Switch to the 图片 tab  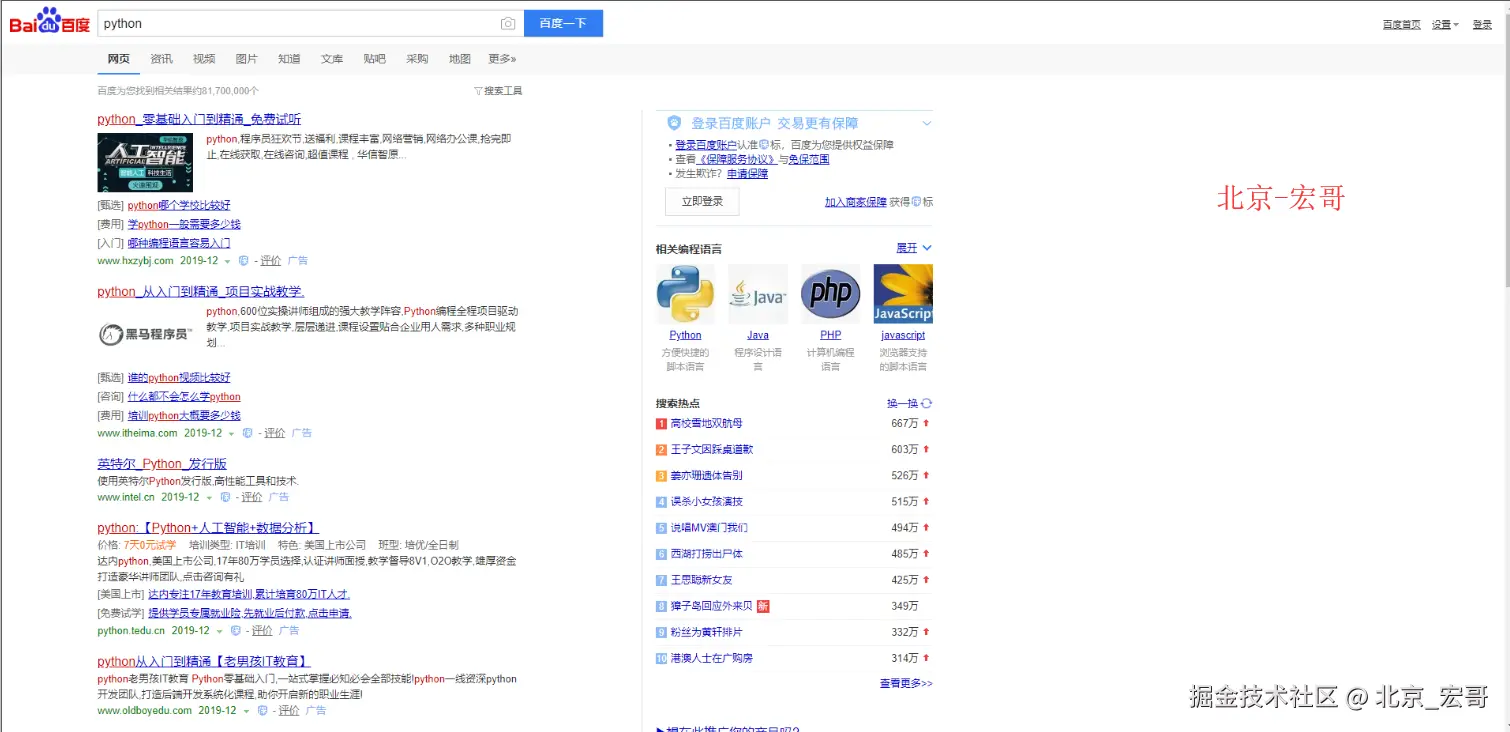pos(246,59)
